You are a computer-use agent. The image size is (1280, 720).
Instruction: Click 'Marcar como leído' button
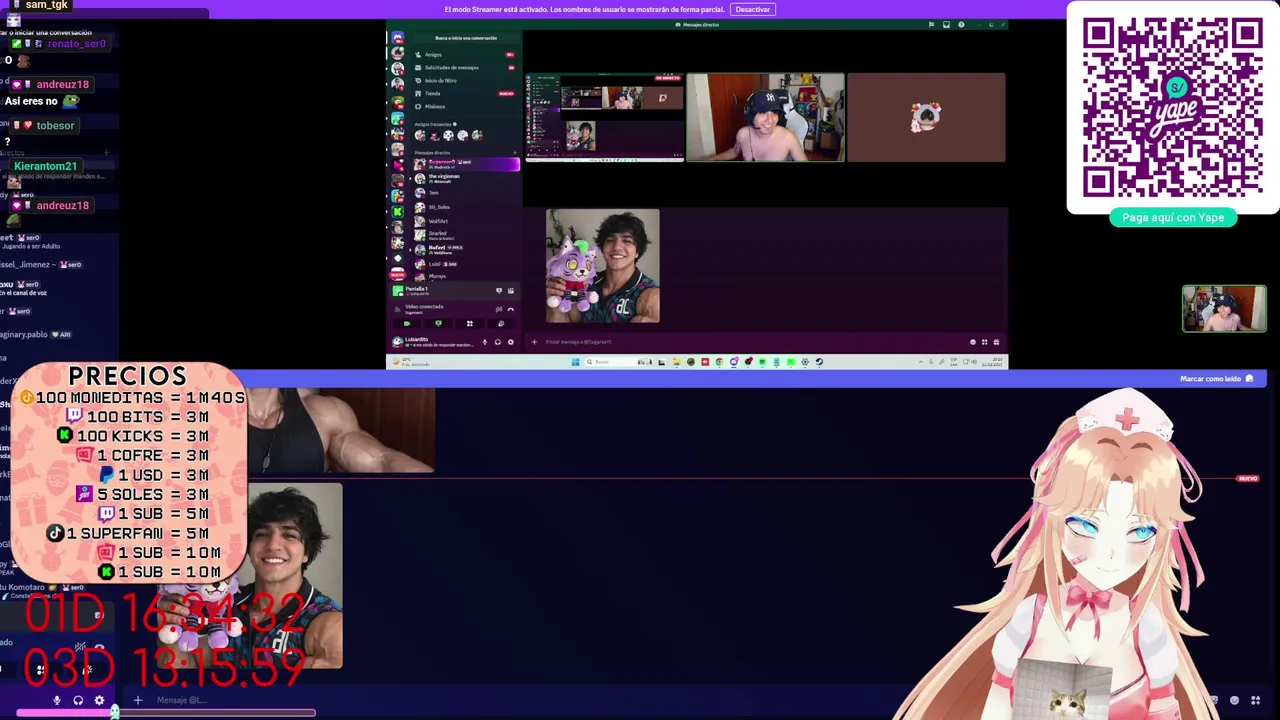pos(1217,379)
